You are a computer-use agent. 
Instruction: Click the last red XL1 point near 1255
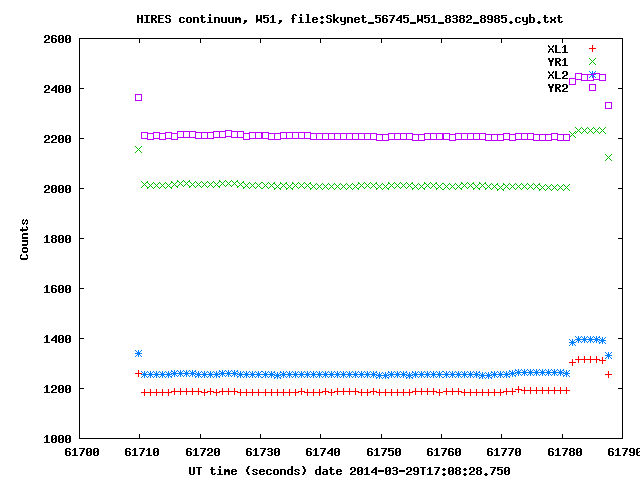point(609,374)
